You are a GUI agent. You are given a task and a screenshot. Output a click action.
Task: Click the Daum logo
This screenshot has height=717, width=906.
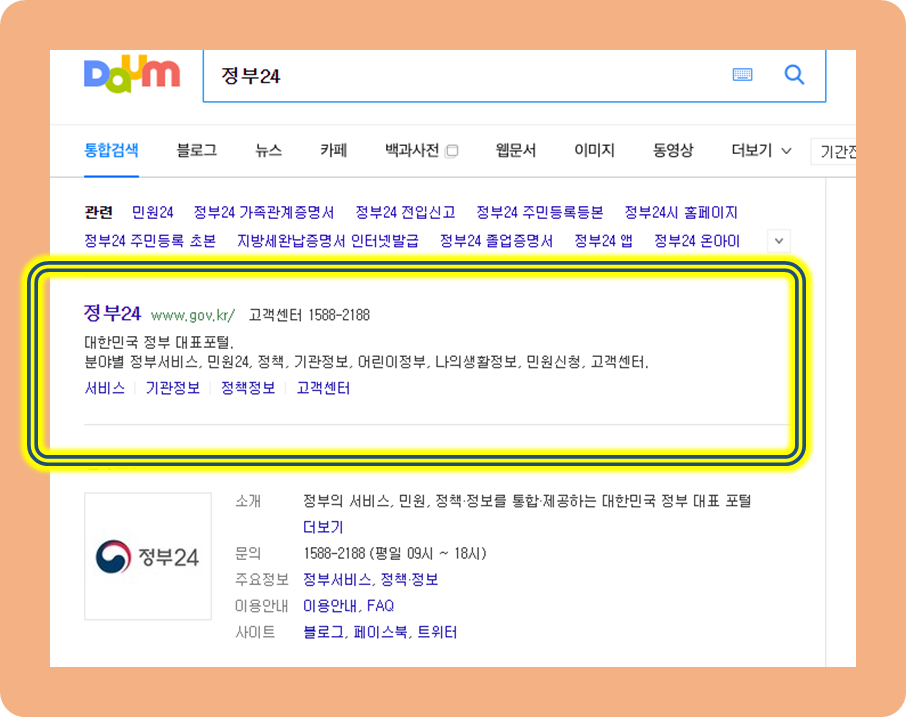coord(132,75)
